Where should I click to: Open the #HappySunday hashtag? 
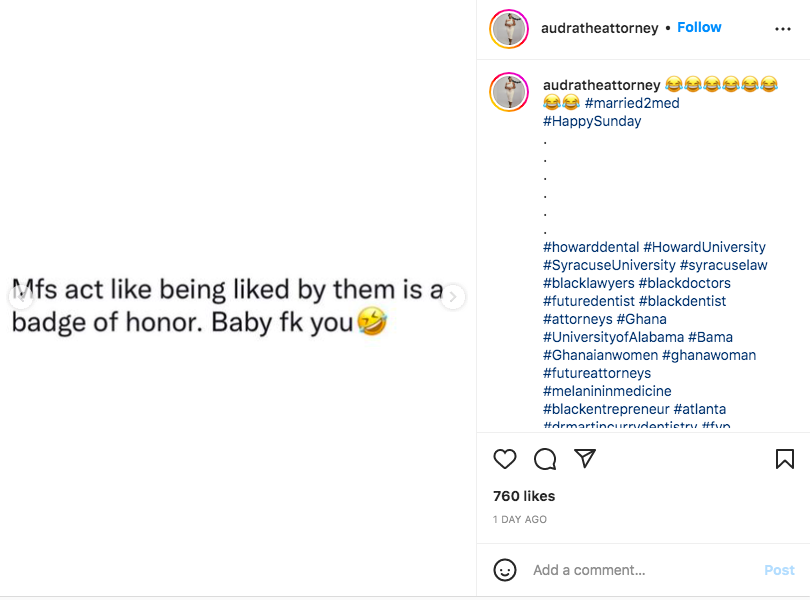coord(592,121)
